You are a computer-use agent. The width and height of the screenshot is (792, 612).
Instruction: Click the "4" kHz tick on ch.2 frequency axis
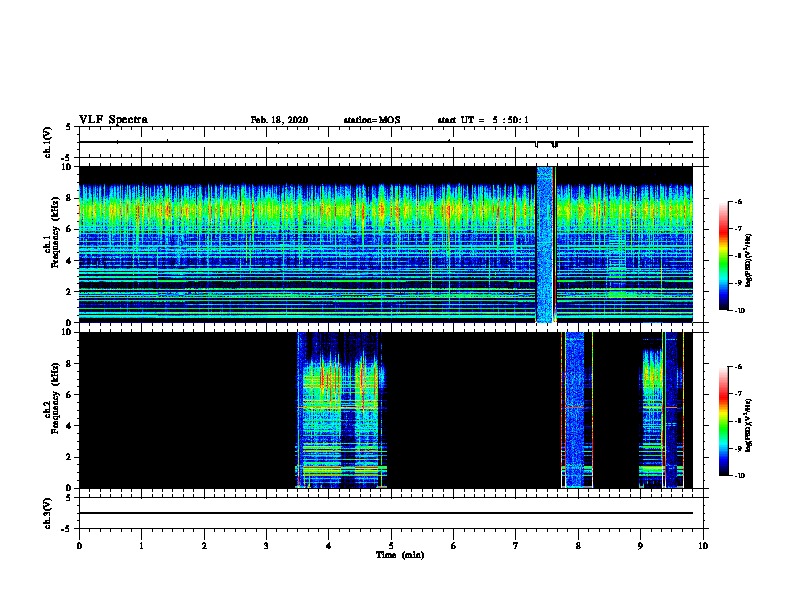[70, 426]
